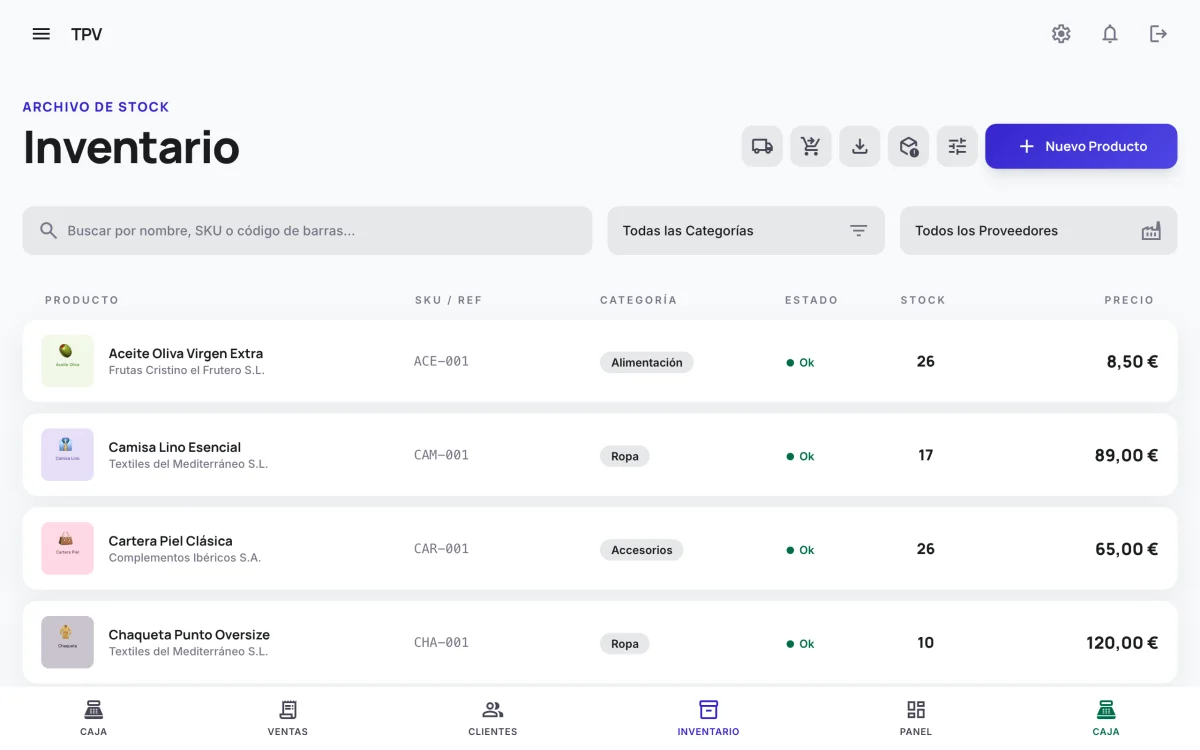Click SKU CHA-001
Viewport: 1200px width, 750px height.
[x=441, y=643]
